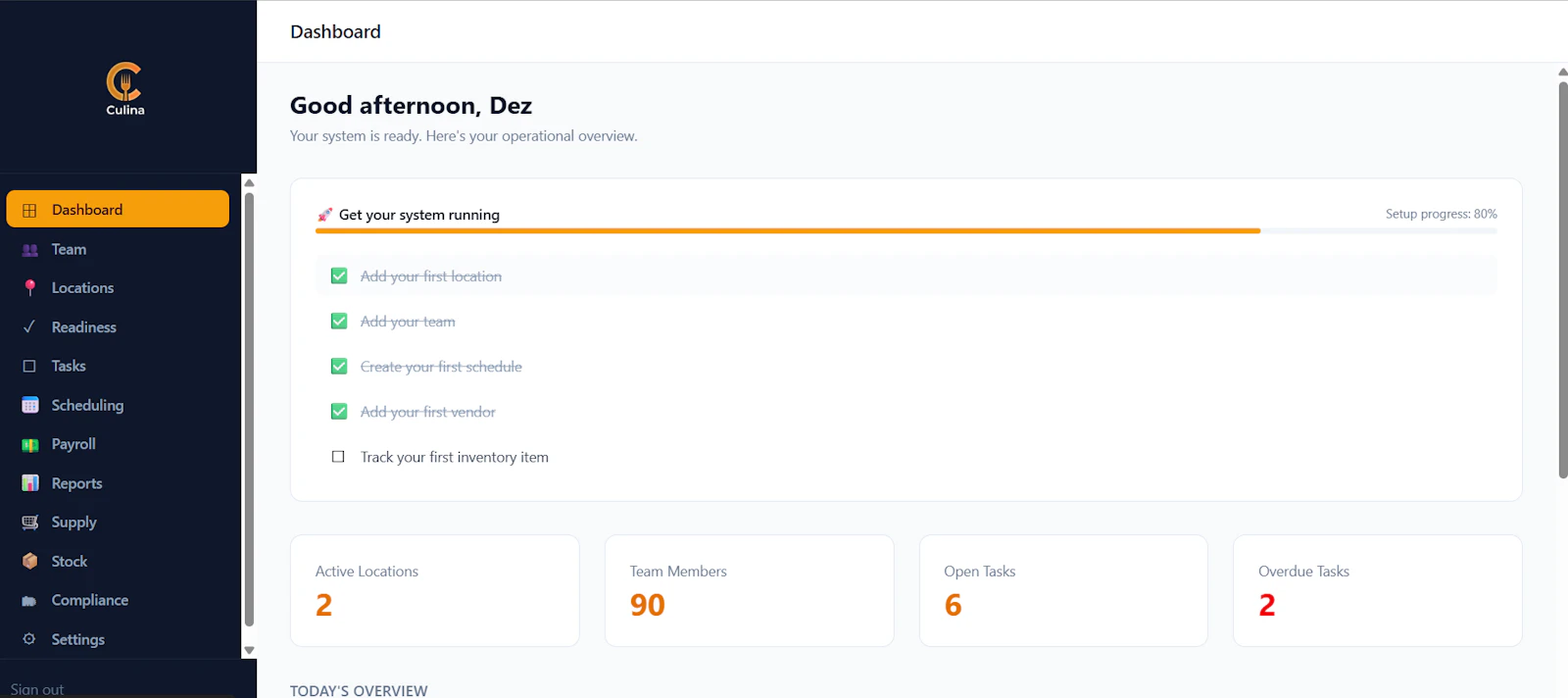Click the Stock box icon
The height and width of the screenshot is (698, 1568).
coord(29,562)
